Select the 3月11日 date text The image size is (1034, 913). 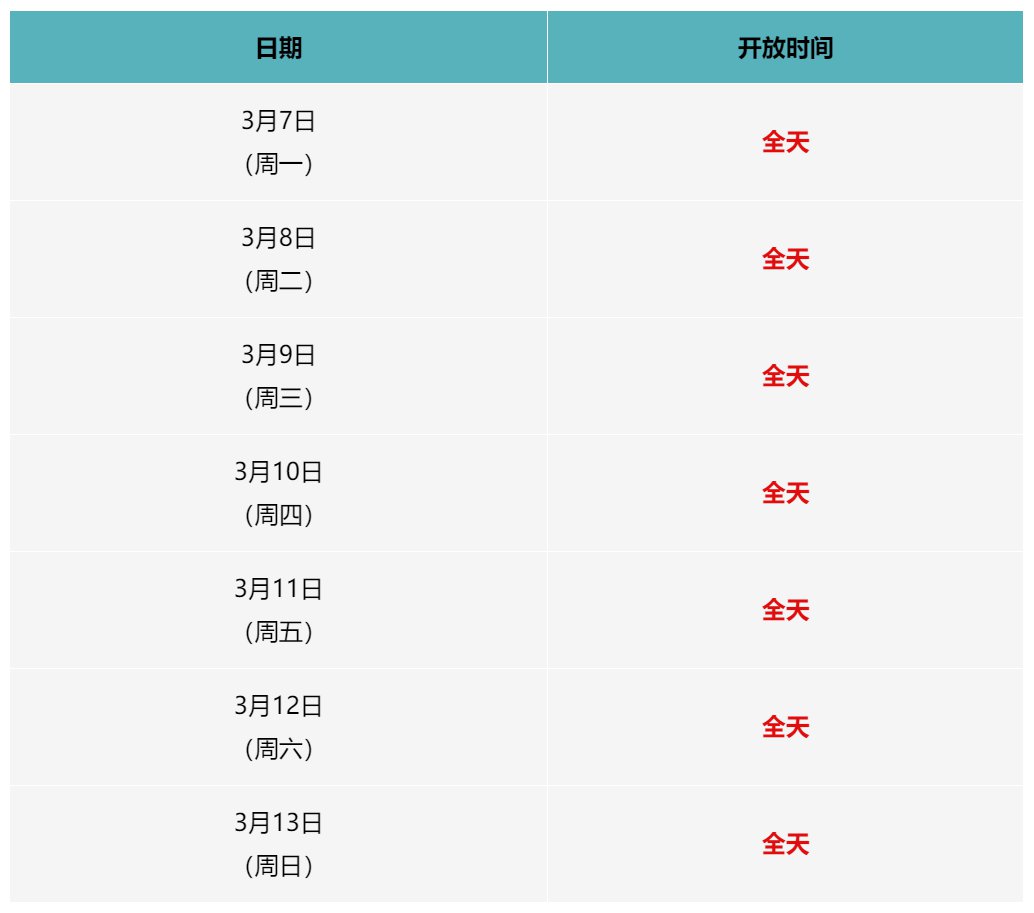279,590
